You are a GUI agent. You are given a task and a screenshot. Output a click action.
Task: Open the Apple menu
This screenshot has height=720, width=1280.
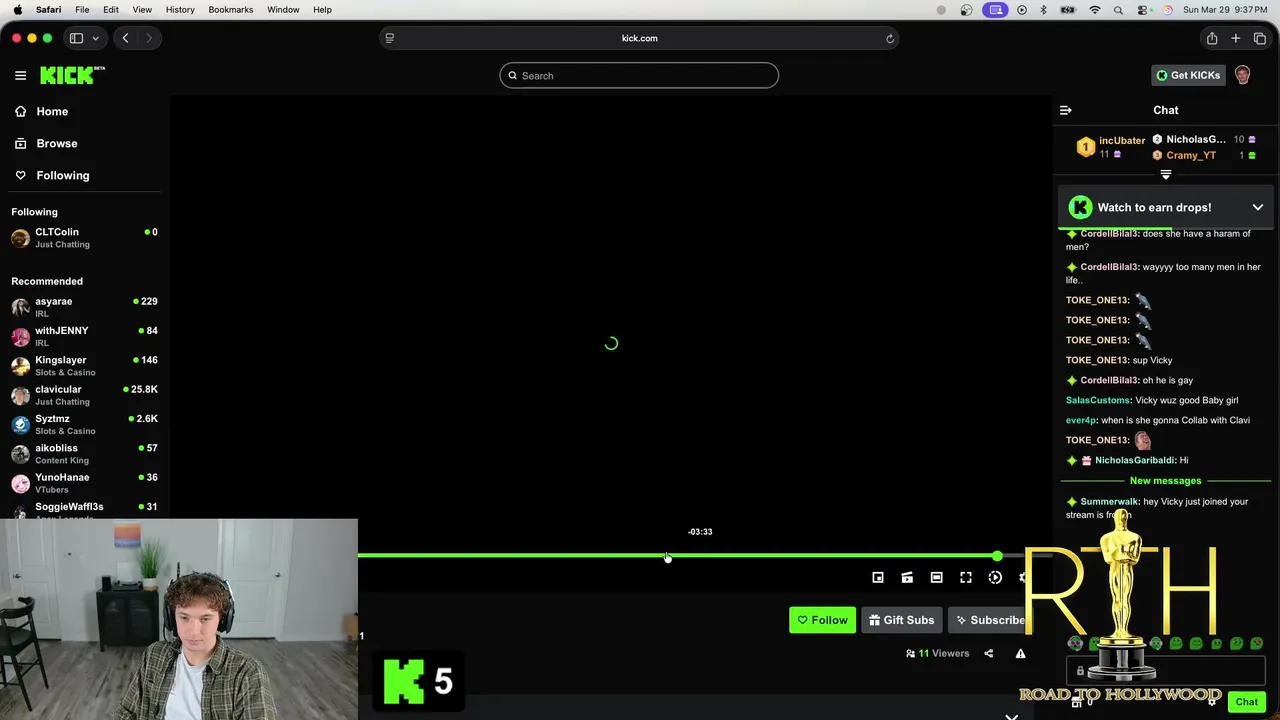pos(17,9)
